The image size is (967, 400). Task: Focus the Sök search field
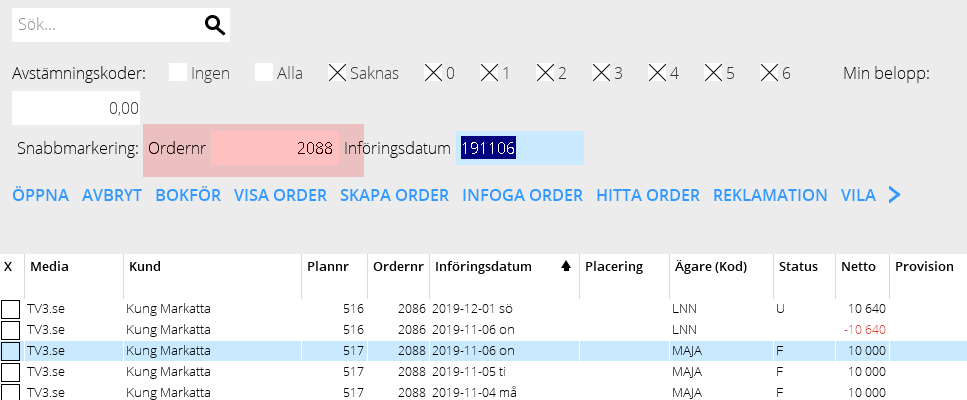click(x=108, y=25)
